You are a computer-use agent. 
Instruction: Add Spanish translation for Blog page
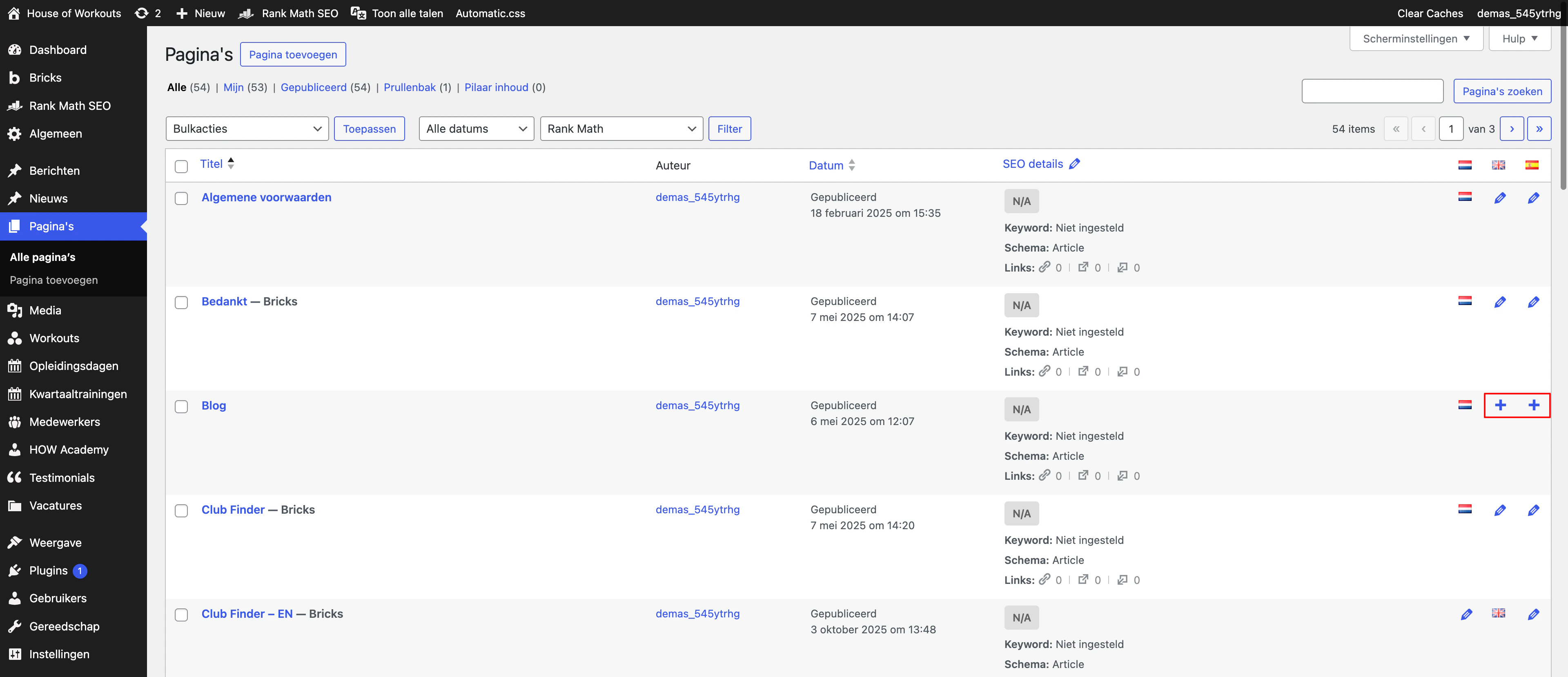pos(1533,405)
